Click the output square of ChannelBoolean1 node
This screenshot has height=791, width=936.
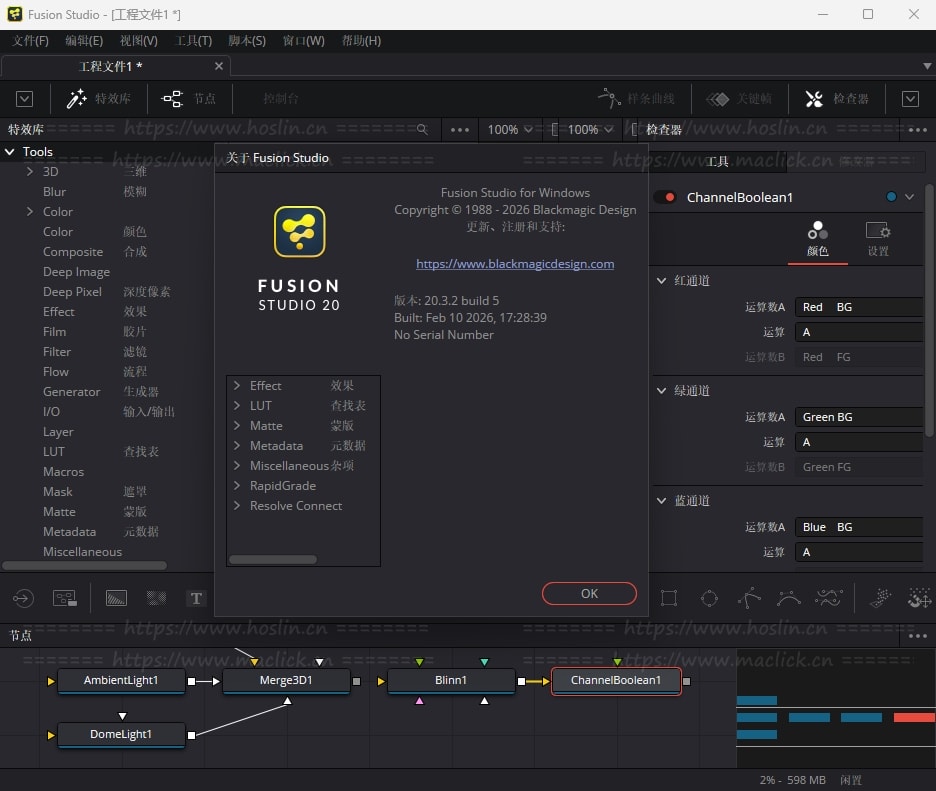(x=686, y=681)
